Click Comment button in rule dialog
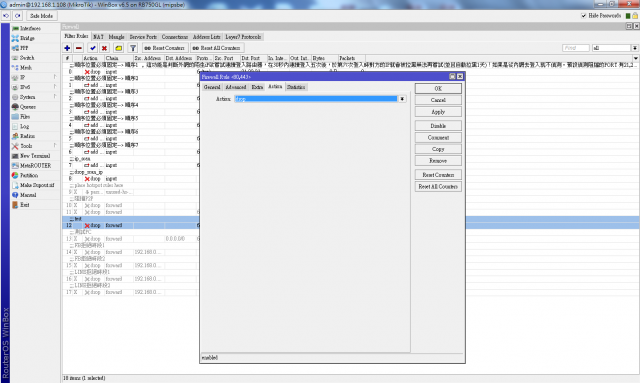The height and width of the screenshot is (383, 640). [438, 138]
